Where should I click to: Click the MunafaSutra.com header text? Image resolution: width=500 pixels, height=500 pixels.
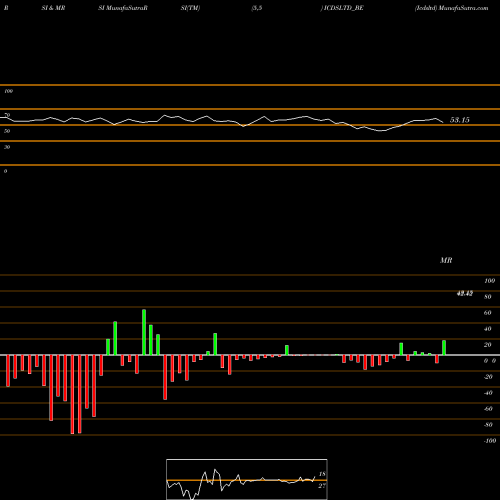tap(463, 8)
